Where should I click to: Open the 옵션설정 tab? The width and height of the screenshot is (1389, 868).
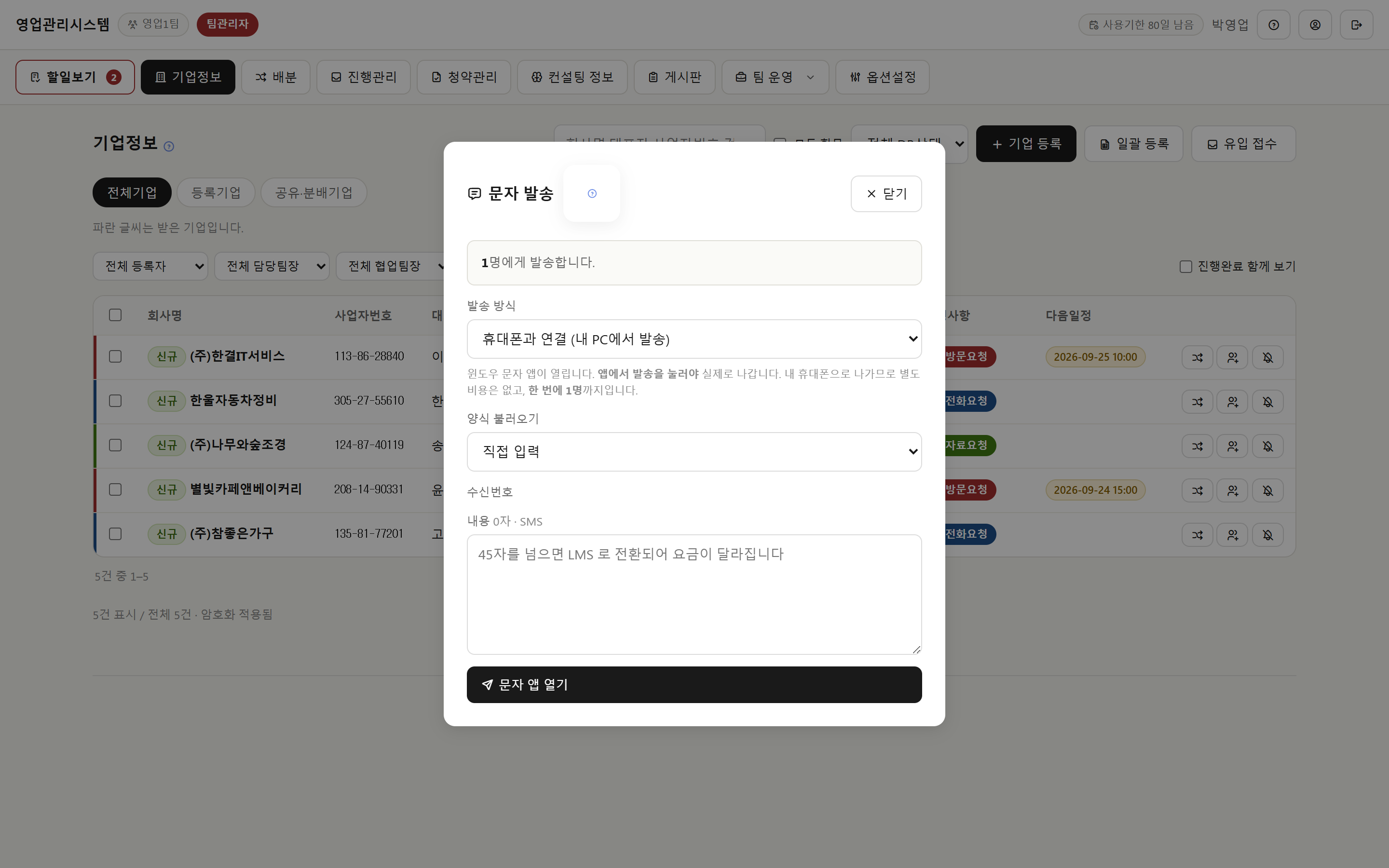pos(882,77)
